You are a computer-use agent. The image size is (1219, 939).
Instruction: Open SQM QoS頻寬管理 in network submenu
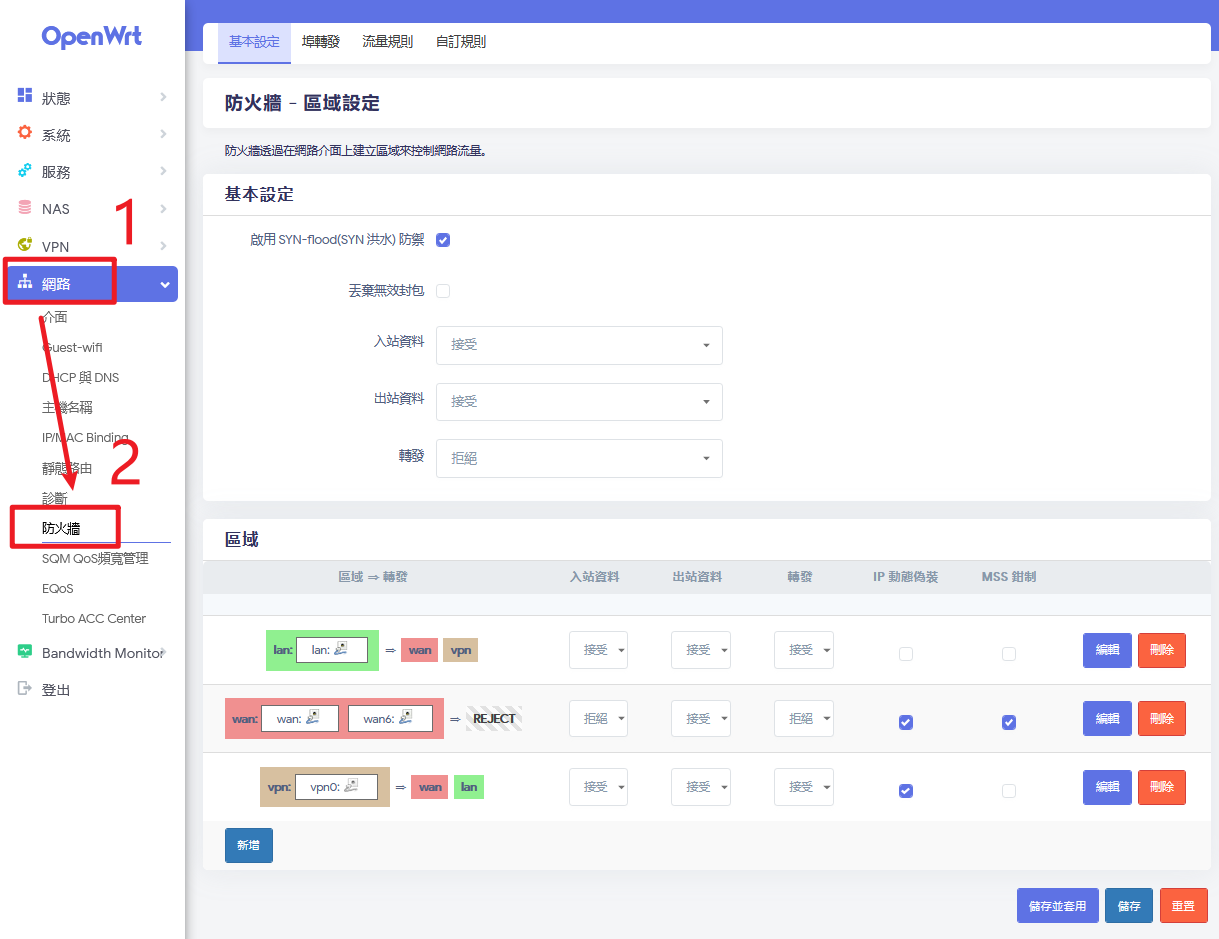pyautogui.click(x=95, y=558)
